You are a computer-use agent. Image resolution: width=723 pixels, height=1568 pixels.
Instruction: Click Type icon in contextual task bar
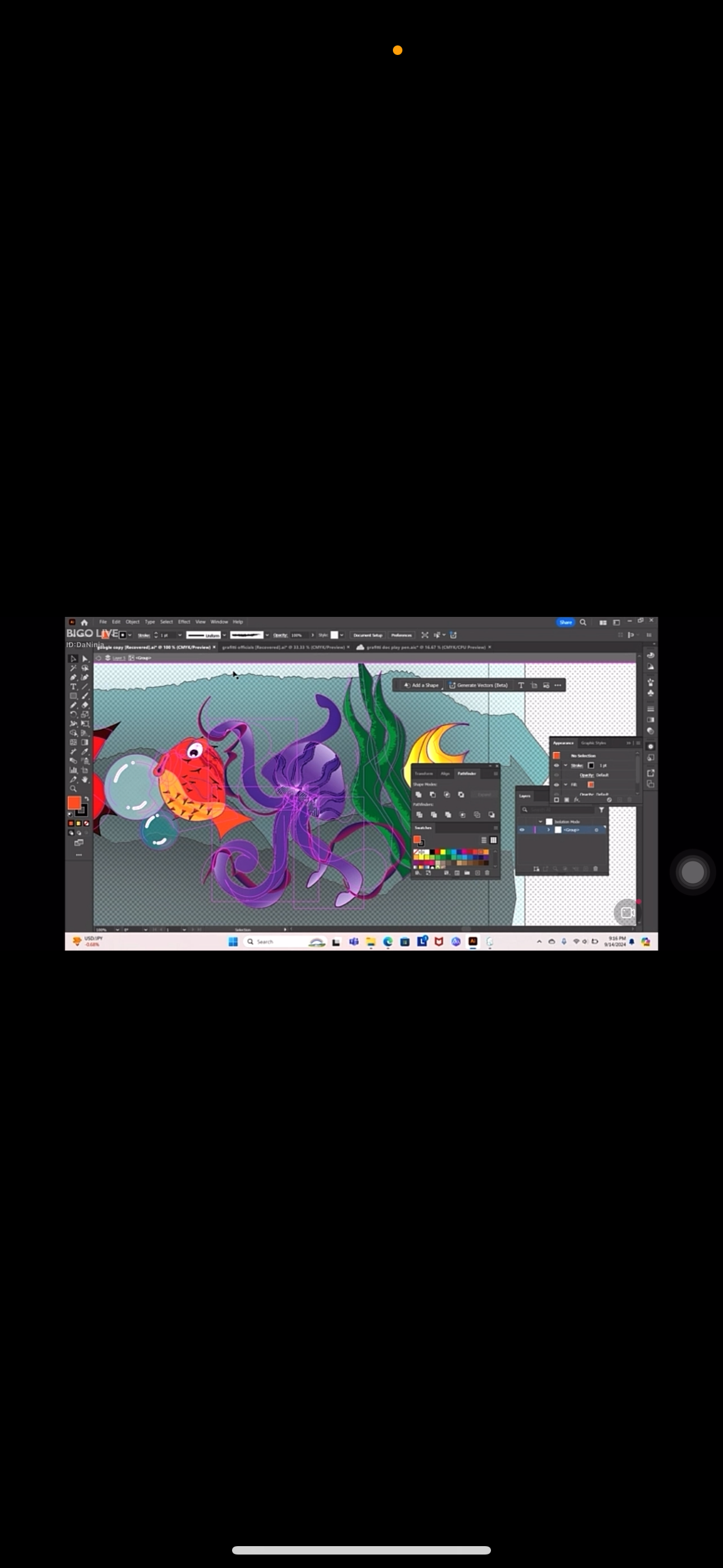[521, 685]
